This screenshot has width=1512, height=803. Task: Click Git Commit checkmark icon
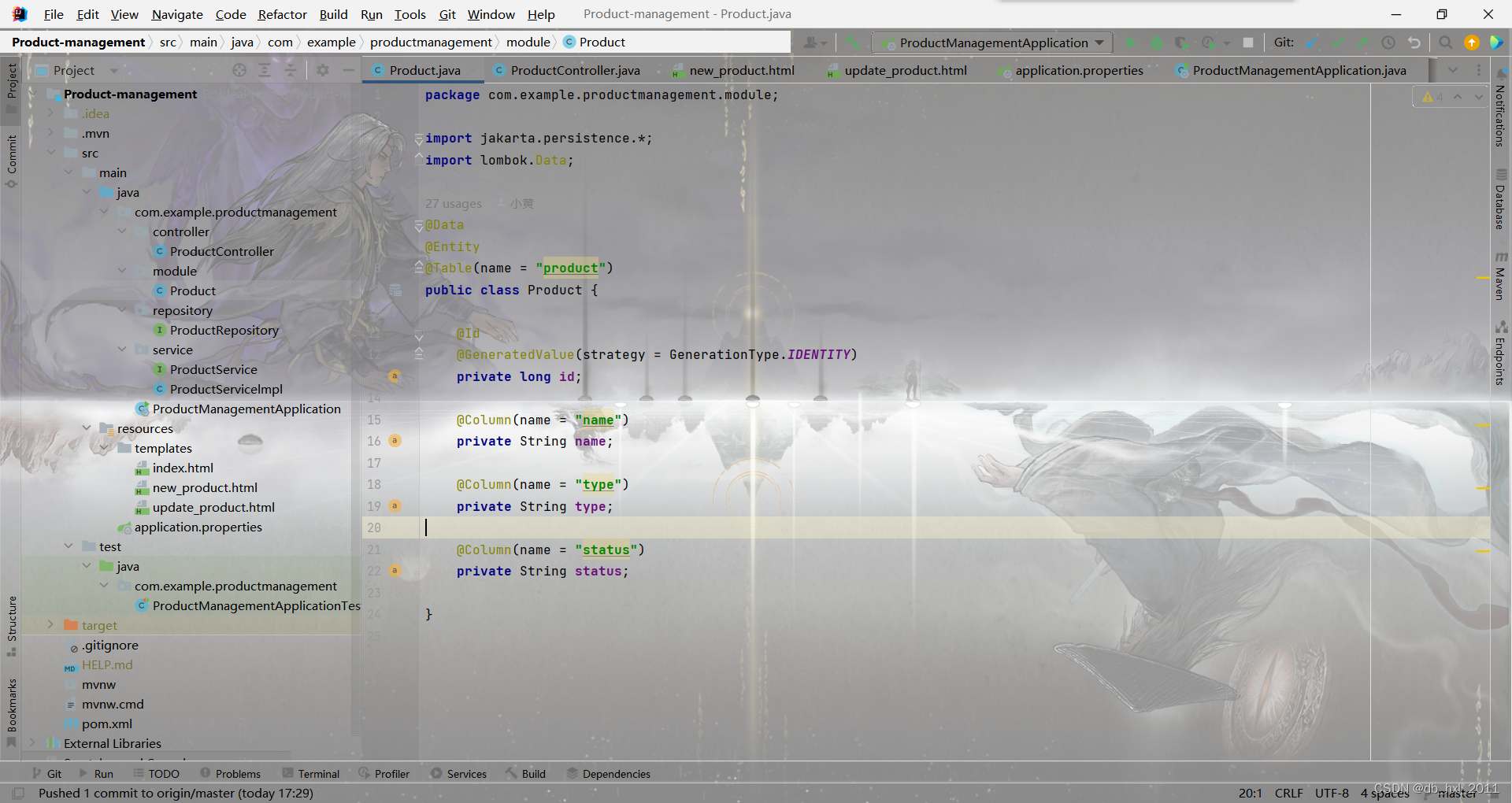[x=1337, y=43]
